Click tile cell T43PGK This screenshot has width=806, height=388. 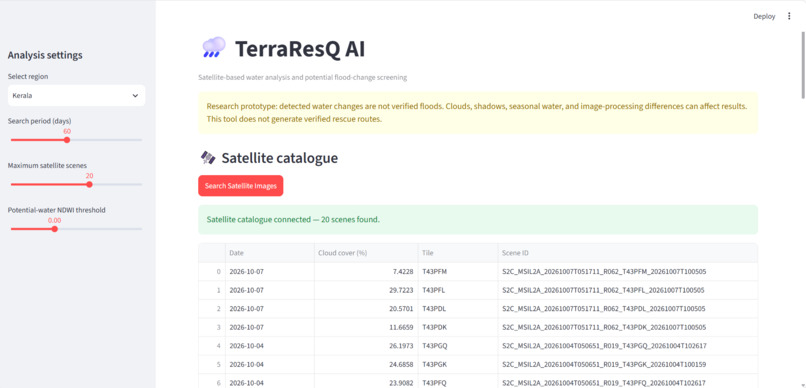[x=458, y=364]
